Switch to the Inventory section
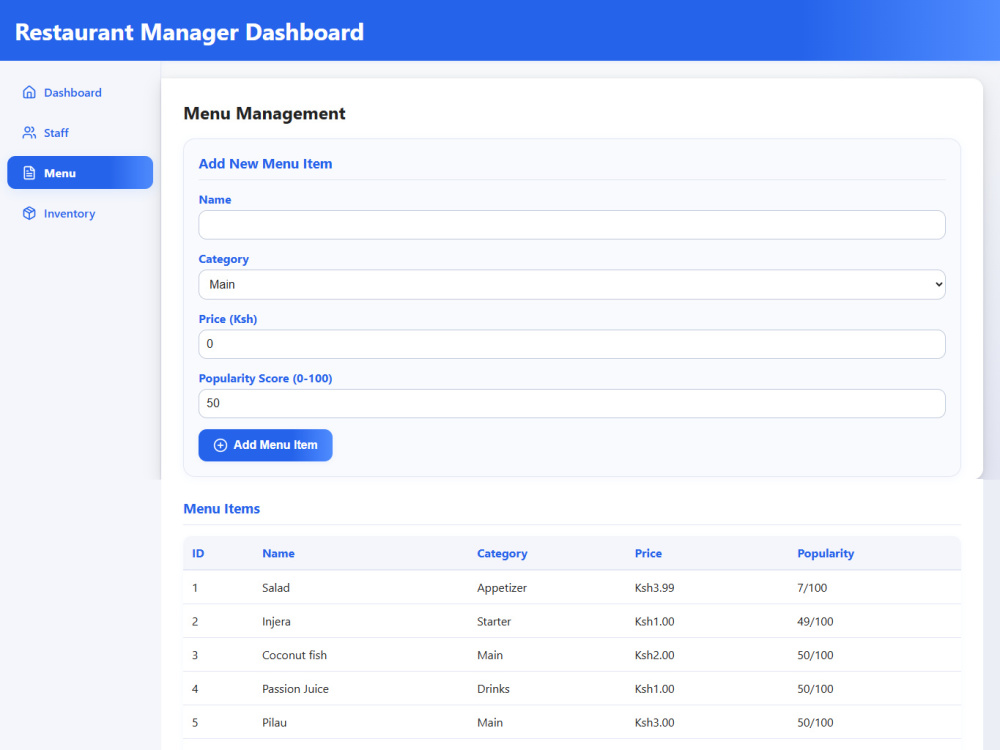The image size is (1000, 750). click(80, 213)
